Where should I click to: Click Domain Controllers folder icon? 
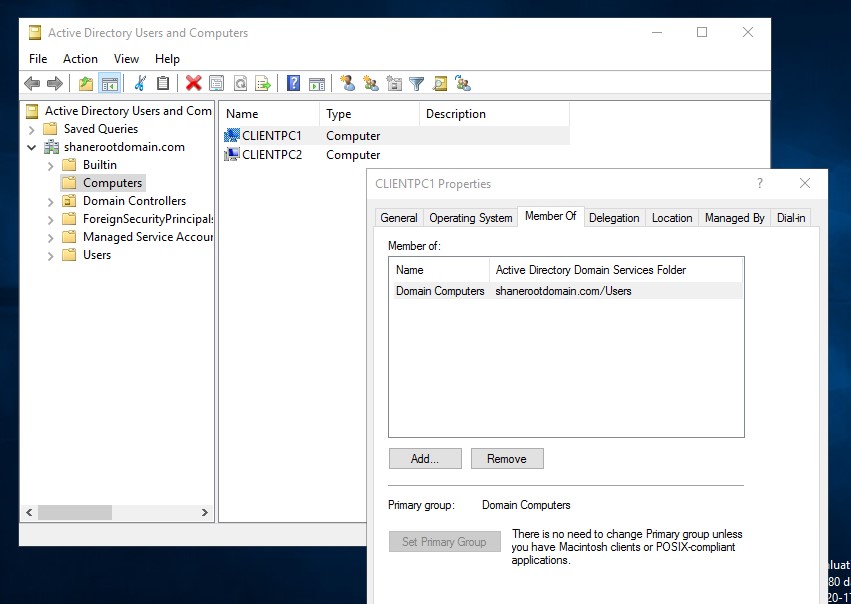[69, 201]
